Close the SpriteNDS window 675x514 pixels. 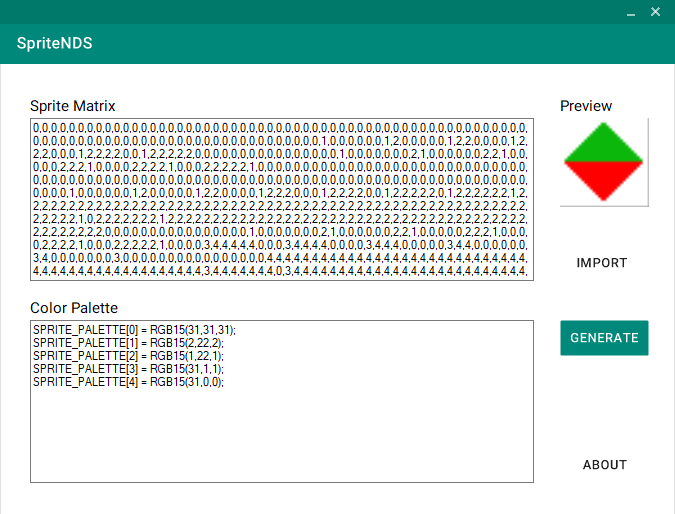[x=655, y=12]
